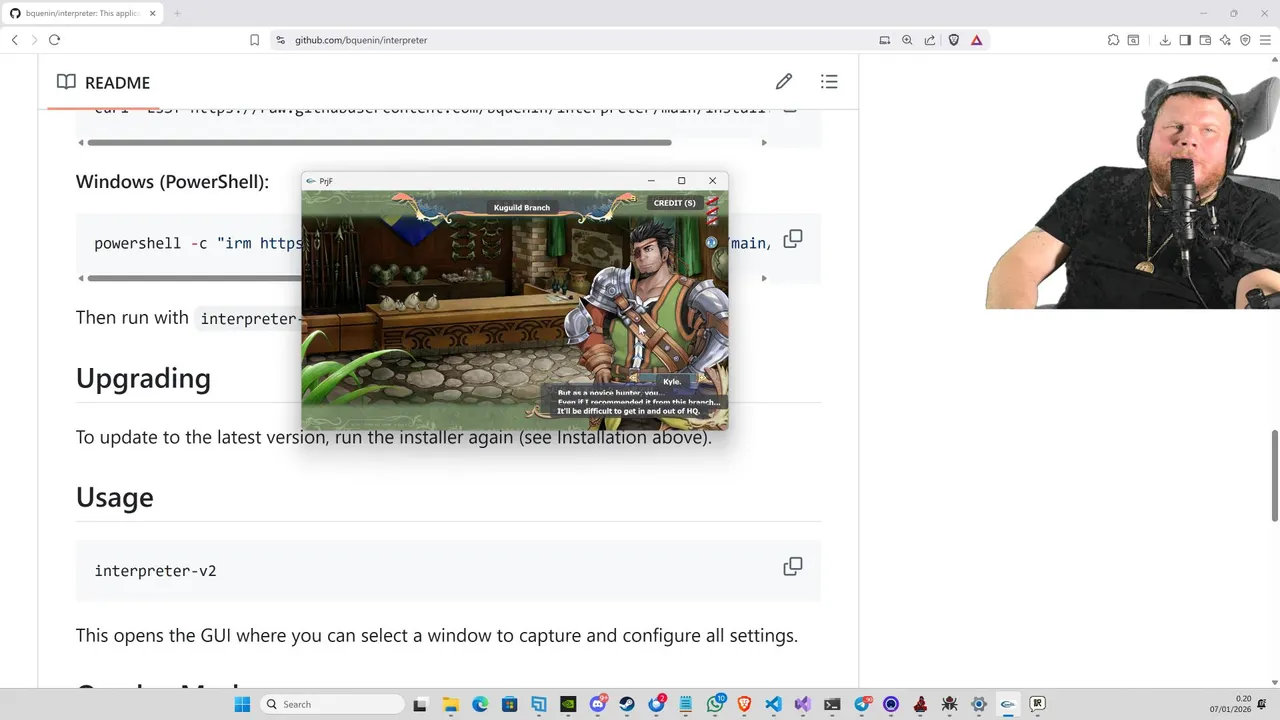Open the Brave Wallet icon
The image size is (1280, 720).
click(x=1205, y=40)
